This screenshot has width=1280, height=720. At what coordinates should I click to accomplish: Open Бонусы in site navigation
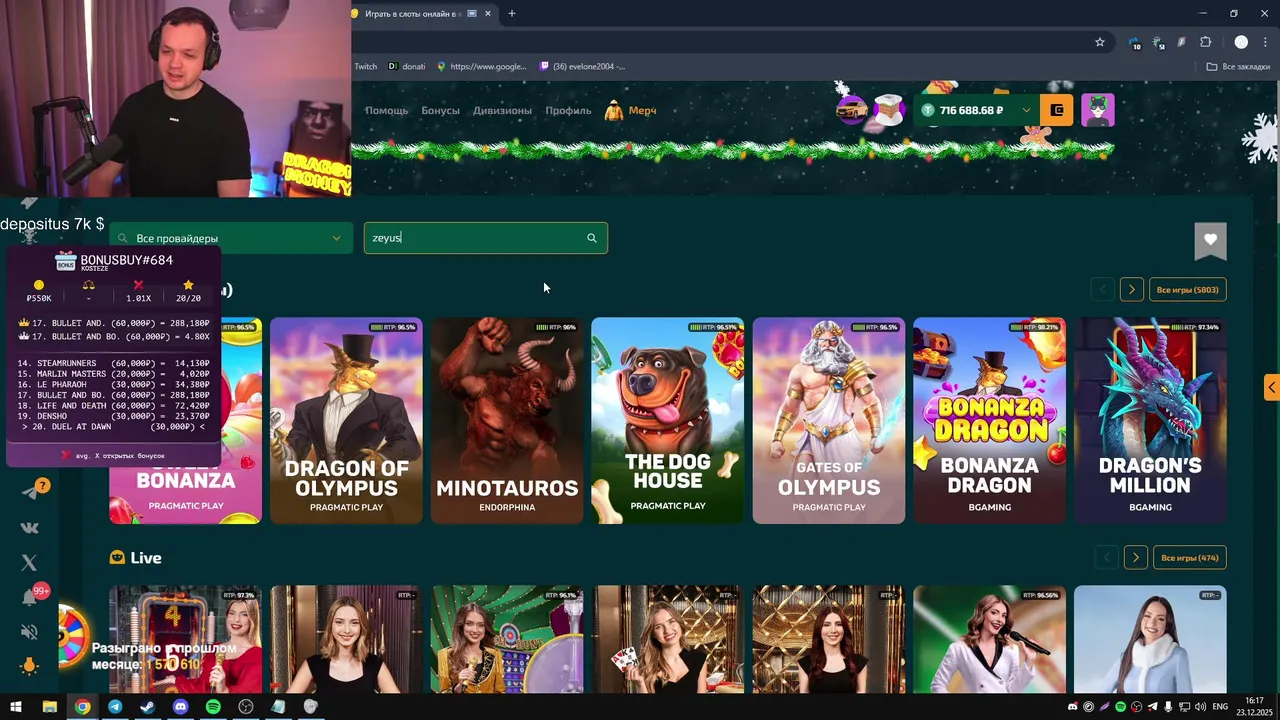pos(440,110)
